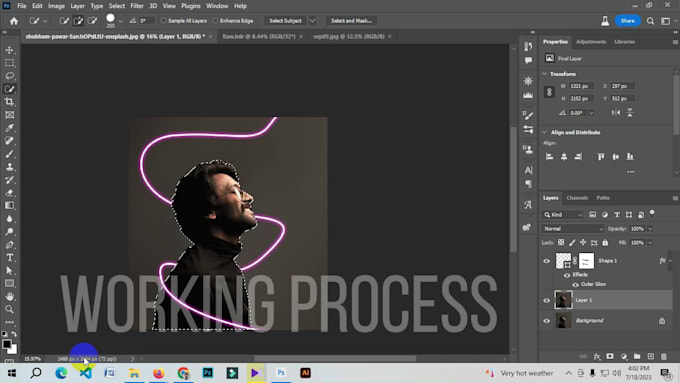
Task: Select the Hand tool
Action: pyautogui.click(x=9, y=297)
